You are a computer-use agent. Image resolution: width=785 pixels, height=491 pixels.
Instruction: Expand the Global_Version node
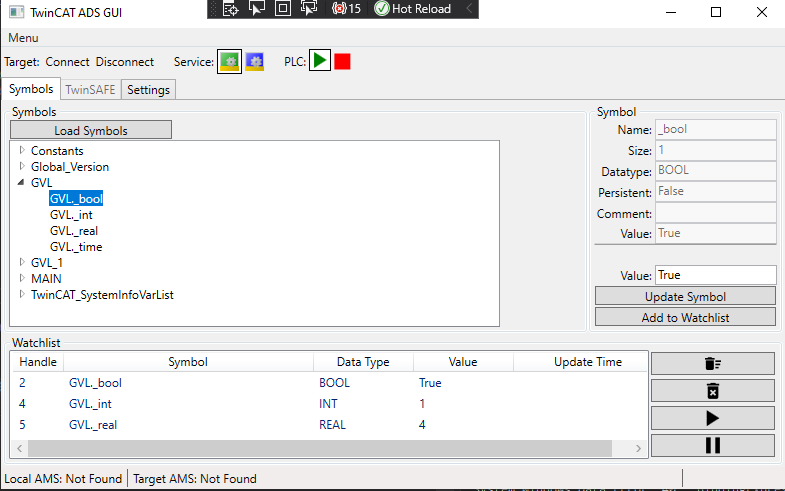tap(22, 166)
